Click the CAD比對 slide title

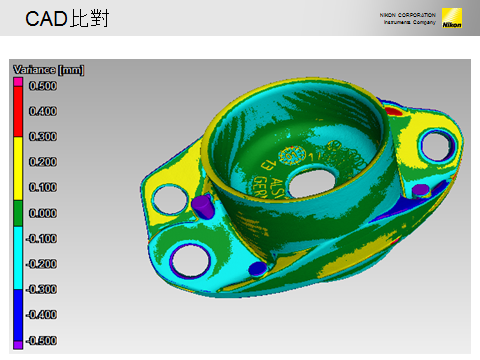67,18
